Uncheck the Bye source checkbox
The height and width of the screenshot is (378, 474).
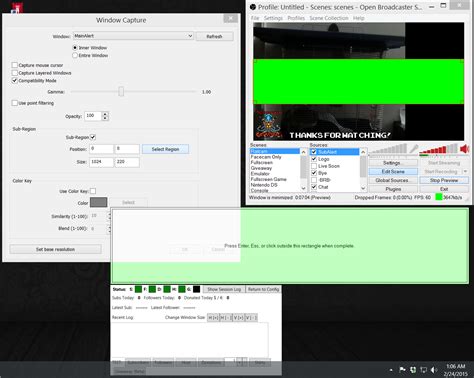click(314, 173)
